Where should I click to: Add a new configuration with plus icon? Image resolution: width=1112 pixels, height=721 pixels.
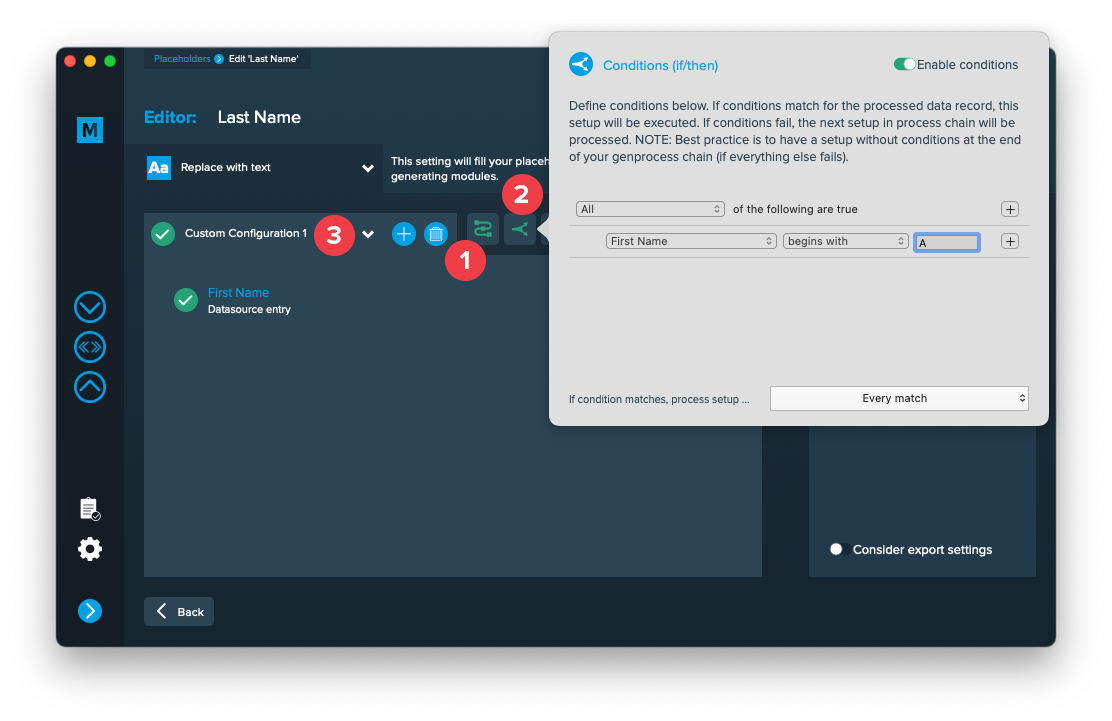click(403, 234)
